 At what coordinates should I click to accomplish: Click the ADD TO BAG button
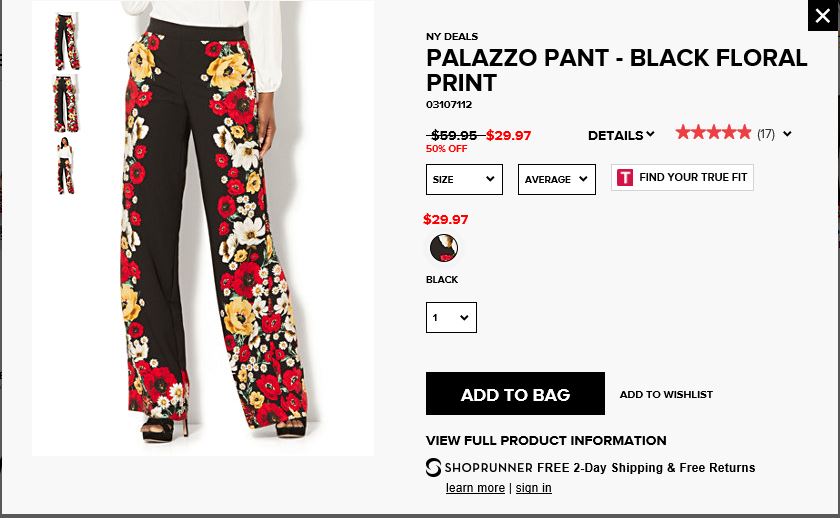pyautogui.click(x=515, y=394)
